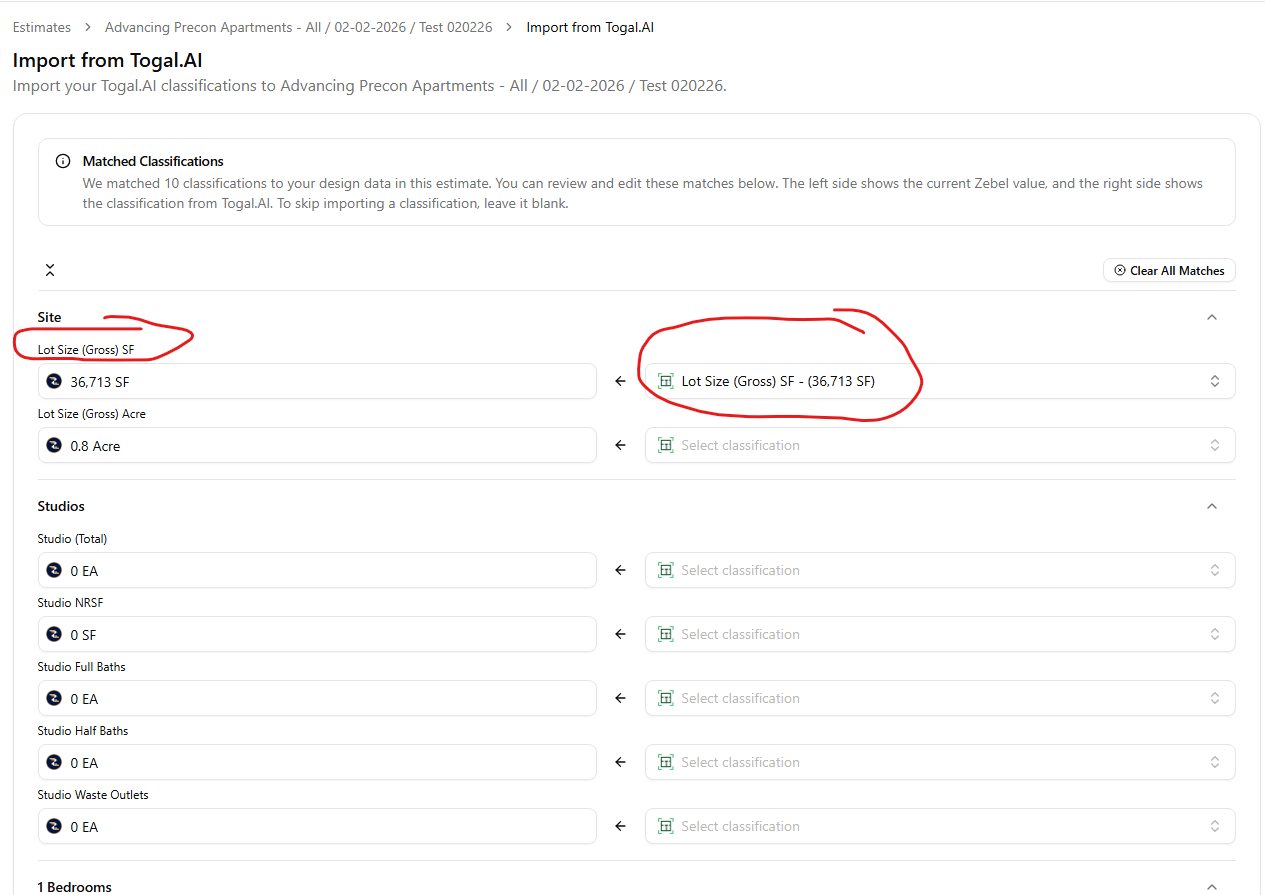Click the arrow icon in Studio Waste Outlets row
The width and height of the screenshot is (1265, 895).
pos(620,826)
